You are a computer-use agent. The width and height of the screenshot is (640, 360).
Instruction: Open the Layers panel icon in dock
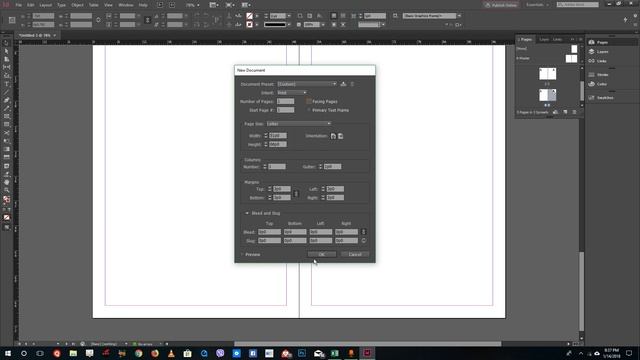coord(592,51)
